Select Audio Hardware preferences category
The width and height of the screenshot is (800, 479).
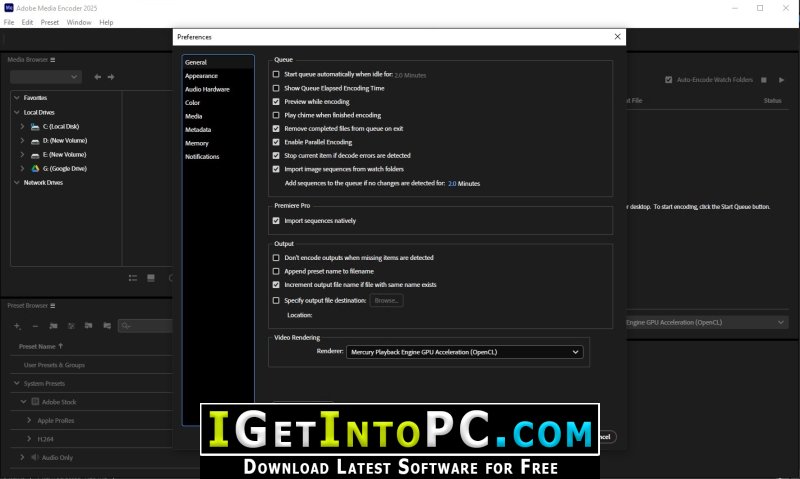coord(207,89)
